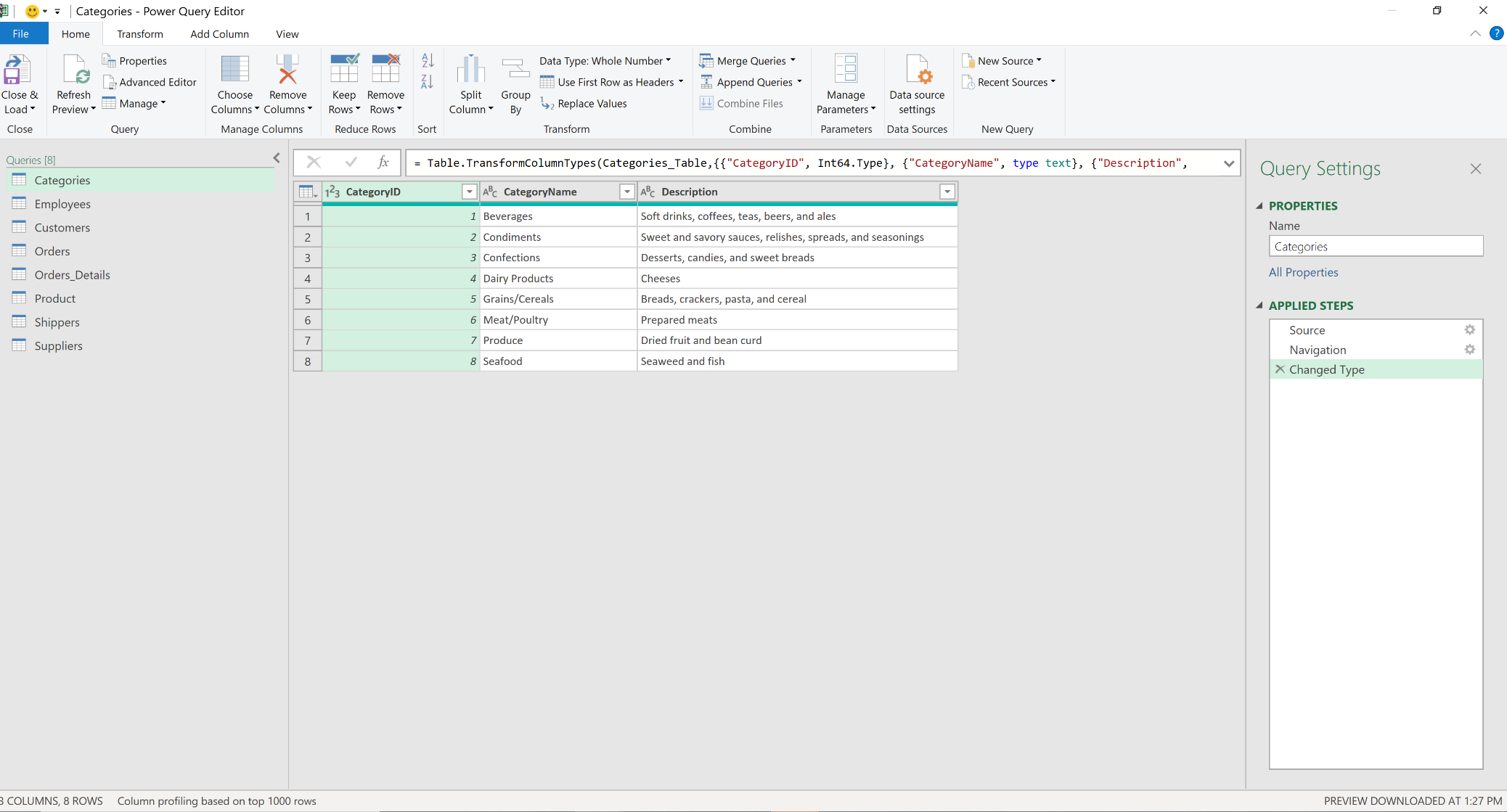Open the Data Type: Whole Number dropdown

[x=605, y=61]
